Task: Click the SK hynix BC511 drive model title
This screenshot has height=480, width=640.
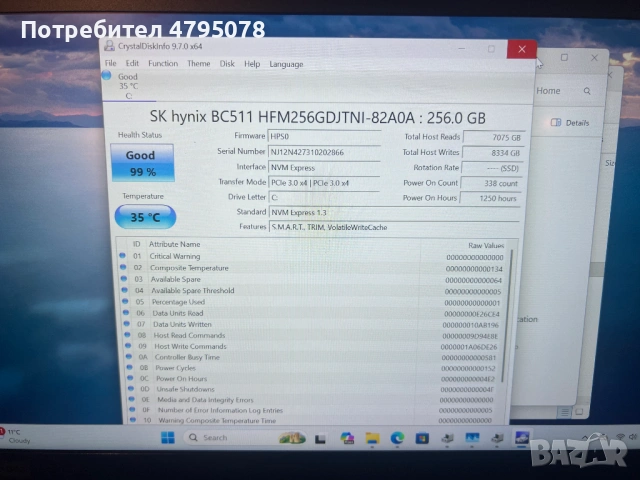Action: click(x=318, y=118)
